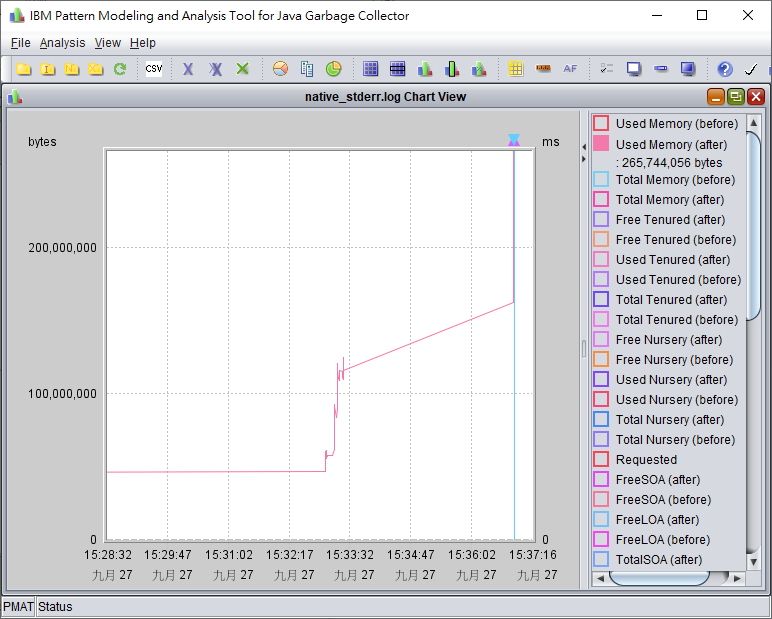Click the double purple X toolbar icon

(x=215, y=69)
